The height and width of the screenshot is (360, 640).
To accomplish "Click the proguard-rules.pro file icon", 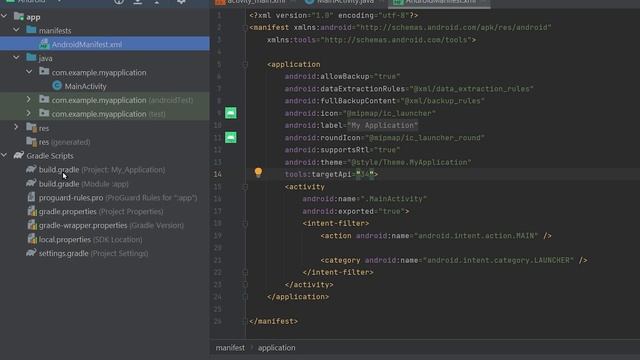I will 31,197.
